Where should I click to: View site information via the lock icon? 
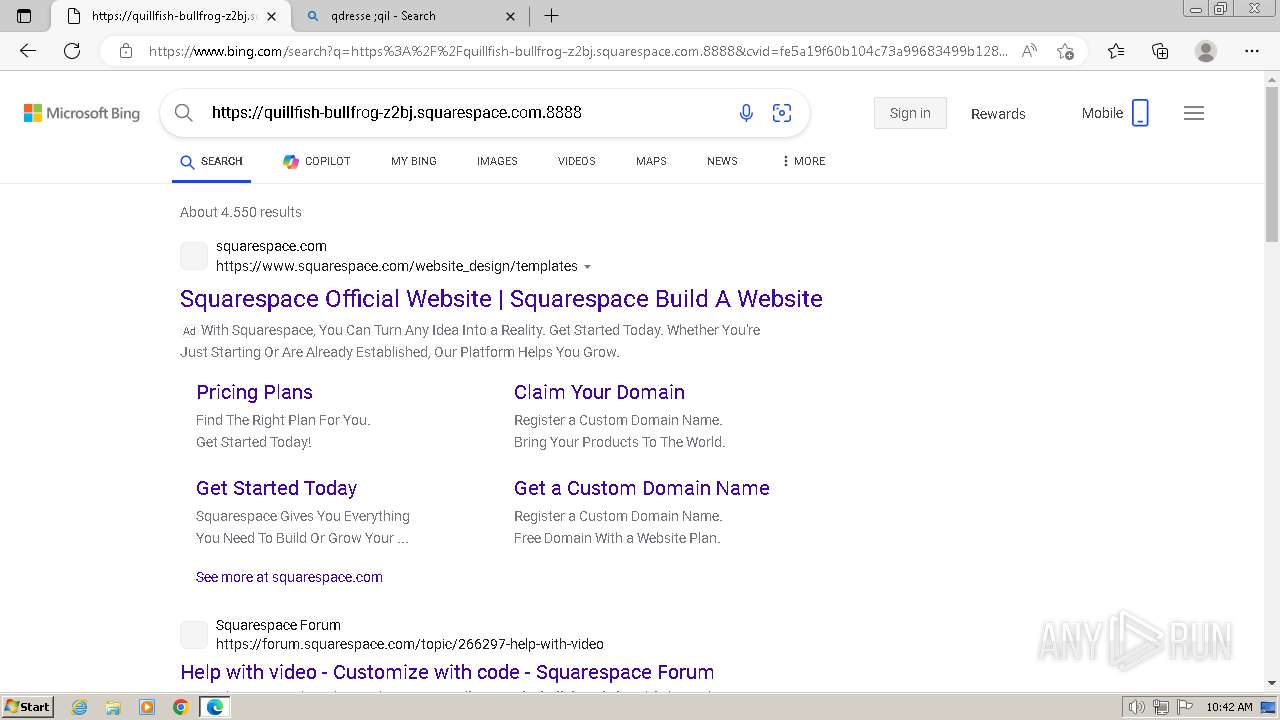tap(125, 51)
